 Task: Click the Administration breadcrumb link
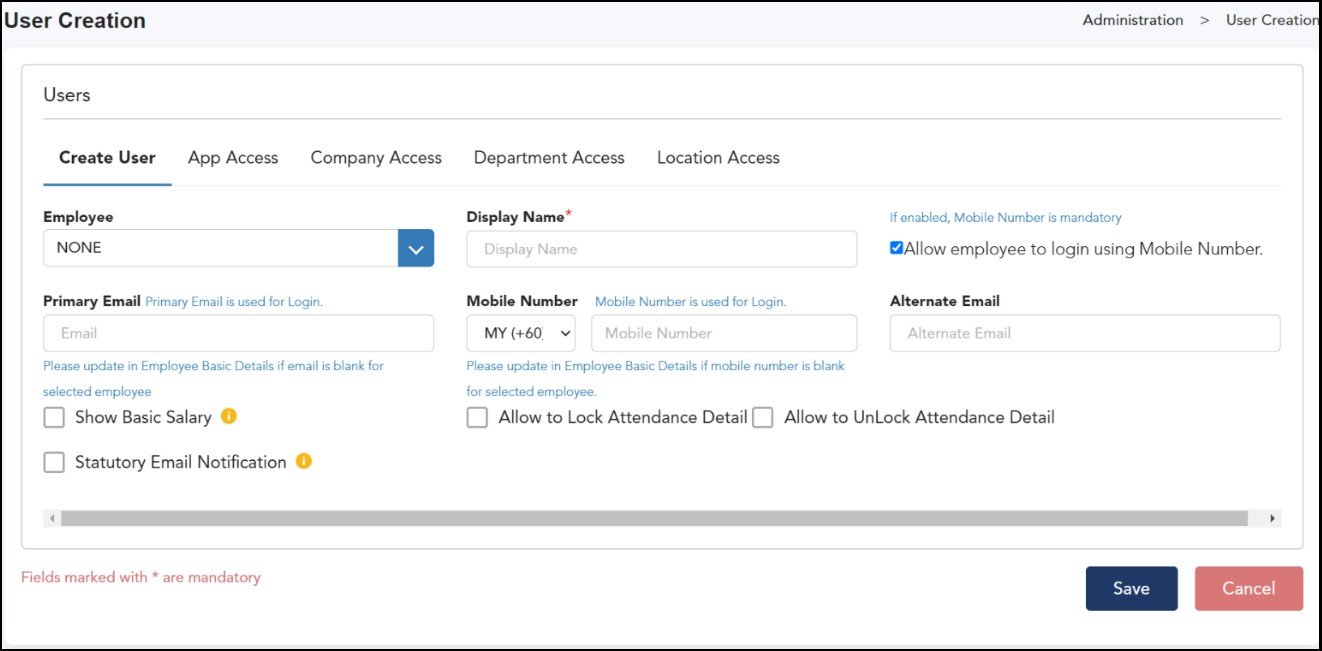click(1132, 20)
